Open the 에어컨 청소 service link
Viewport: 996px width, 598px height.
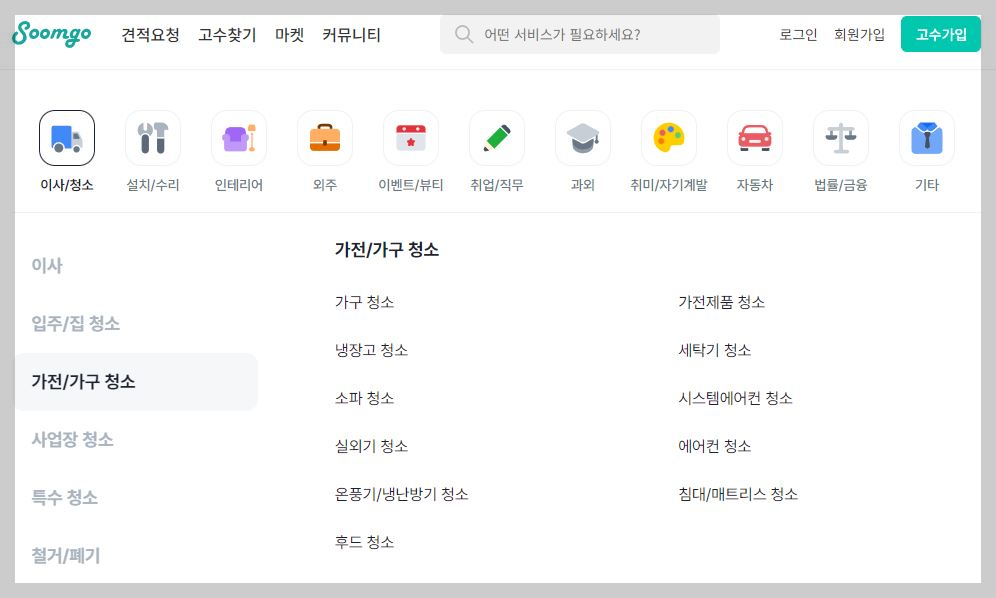[714, 446]
